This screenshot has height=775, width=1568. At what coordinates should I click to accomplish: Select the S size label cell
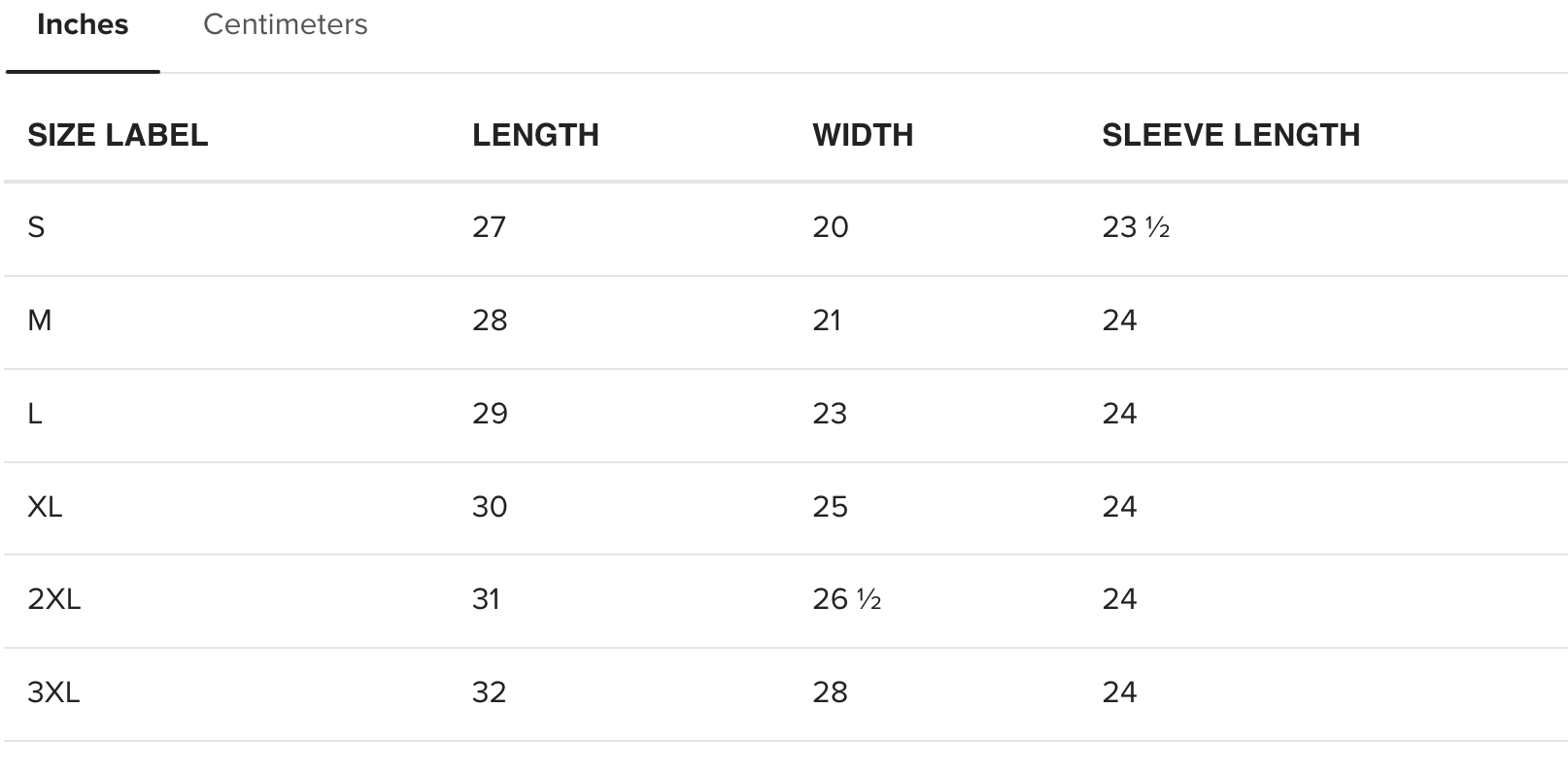[x=37, y=227]
